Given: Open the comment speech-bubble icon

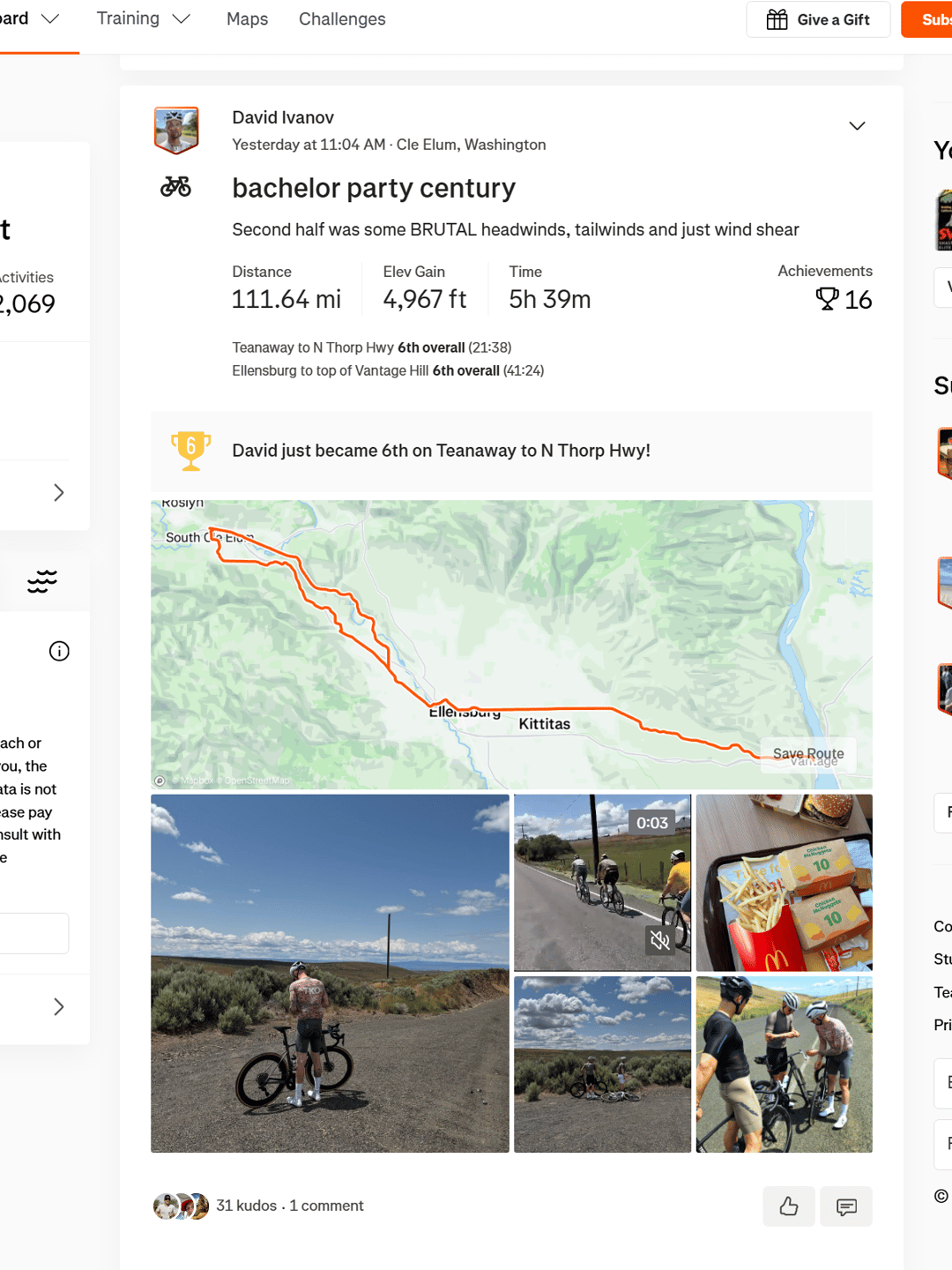Looking at the screenshot, I should [x=846, y=1206].
